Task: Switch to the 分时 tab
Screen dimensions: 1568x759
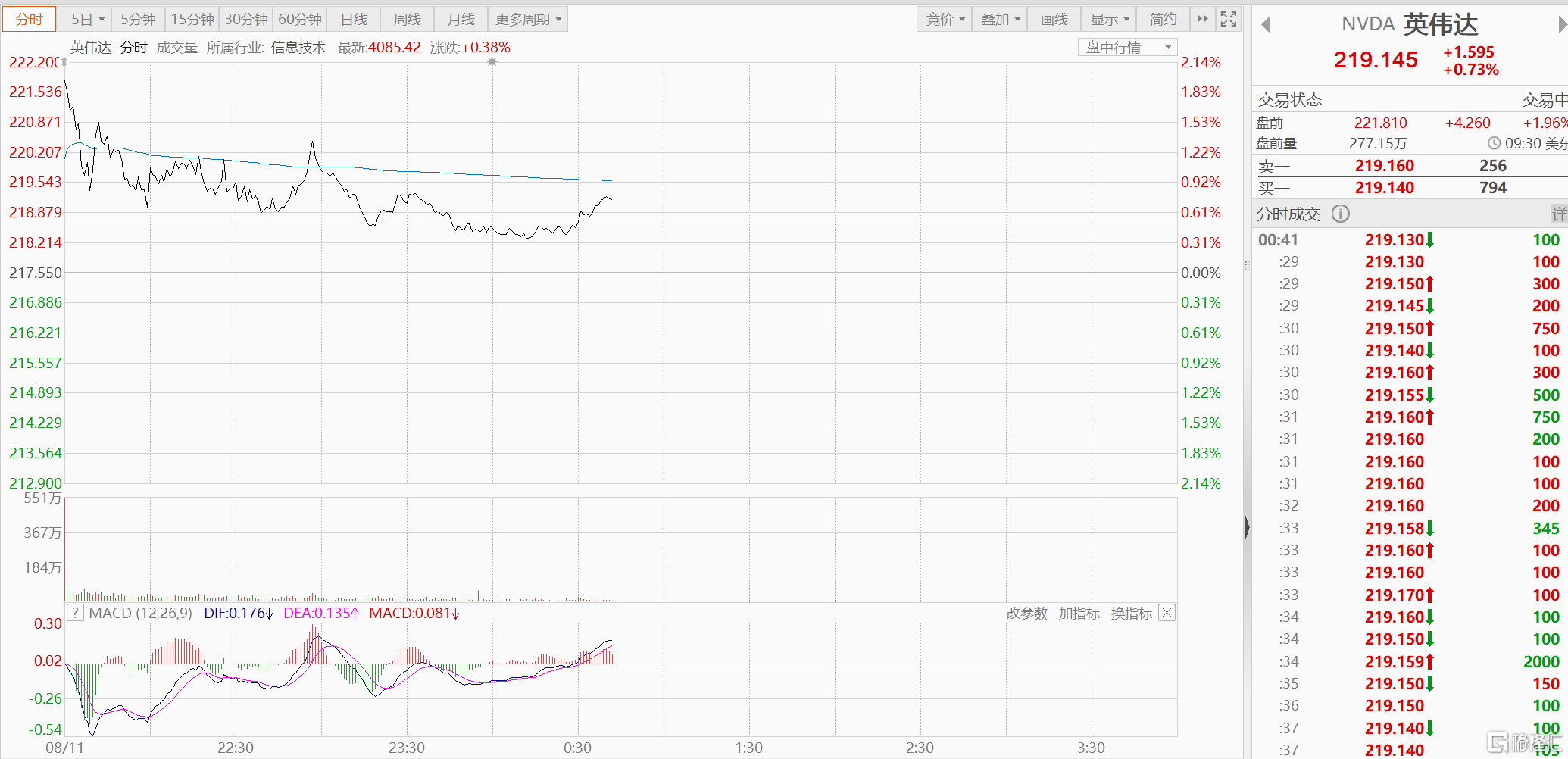Action: (x=30, y=19)
